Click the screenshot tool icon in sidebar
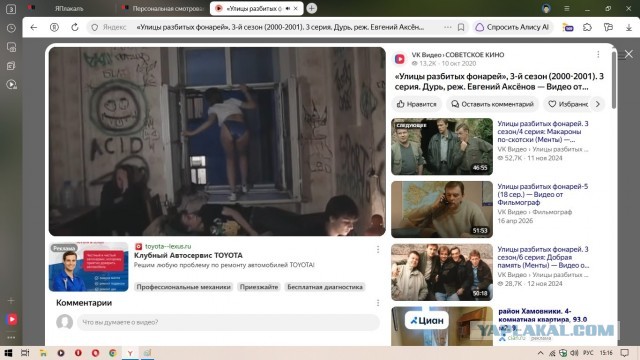The height and width of the screenshot is (360, 640). click(11, 47)
